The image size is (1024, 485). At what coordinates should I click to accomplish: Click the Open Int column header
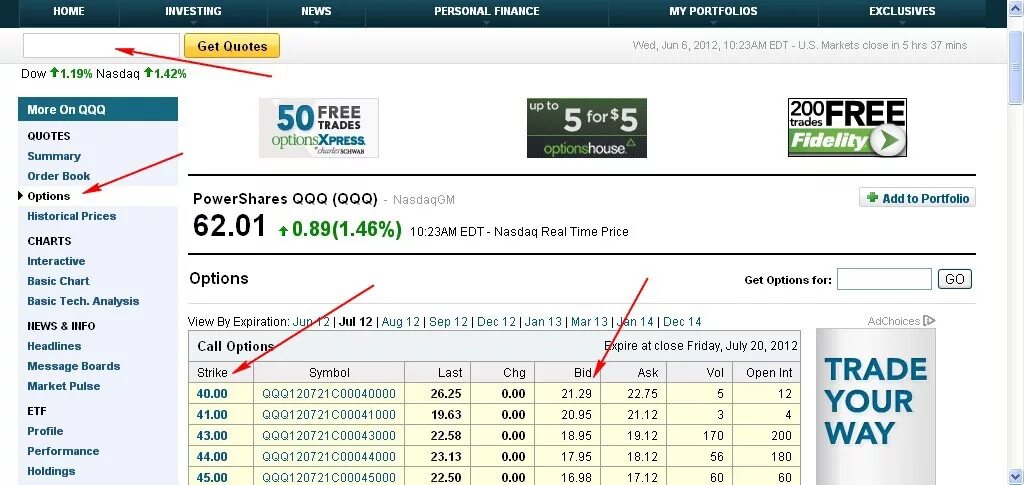[769, 373]
